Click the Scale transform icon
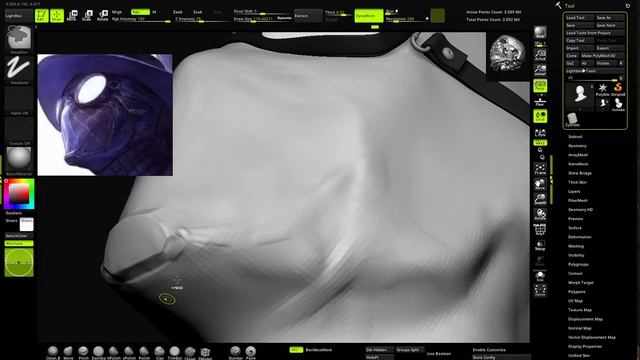This screenshot has width=640, height=360. [87, 16]
